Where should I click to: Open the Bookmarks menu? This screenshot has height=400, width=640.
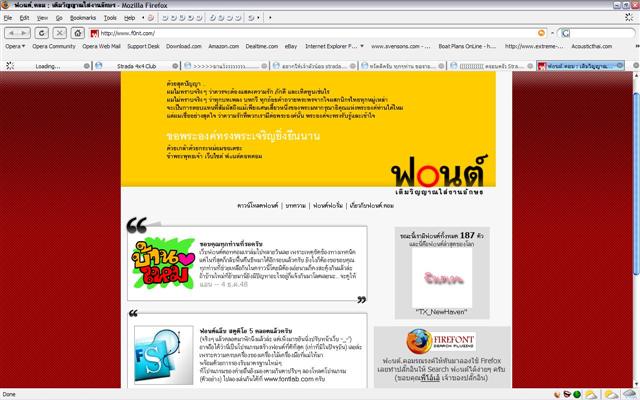point(81,18)
